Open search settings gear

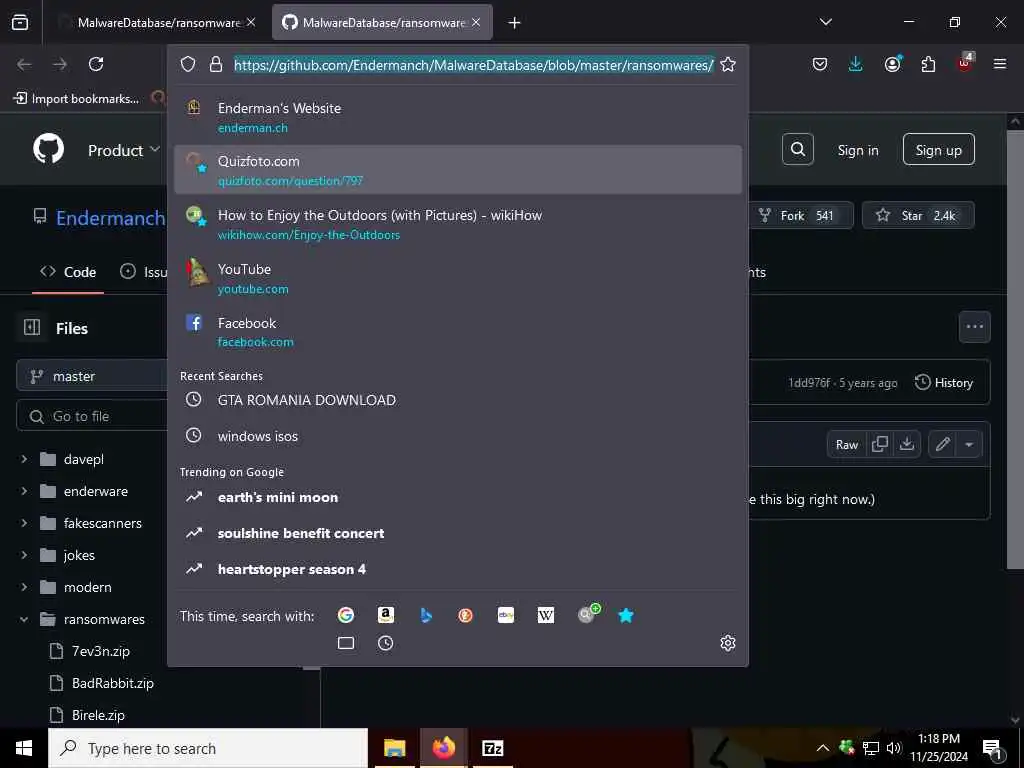pos(728,643)
